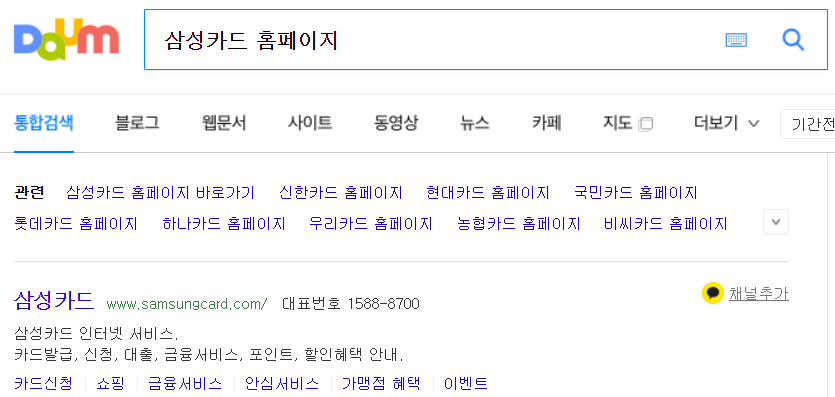Open the www.samsungcard.com URL link
Screen dimensions: 835x397
tap(187, 304)
